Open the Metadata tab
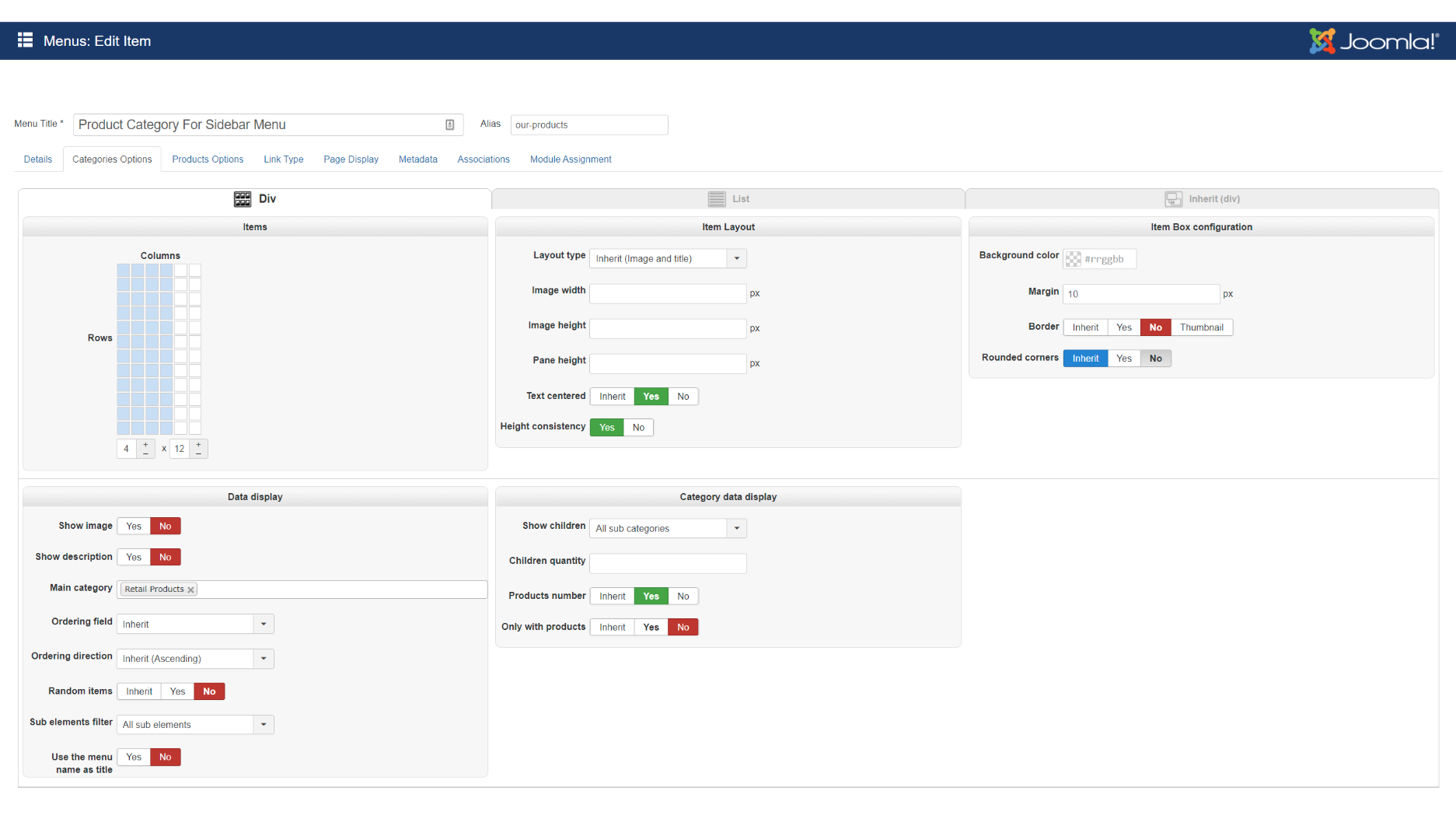 click(x=418, y=159)
